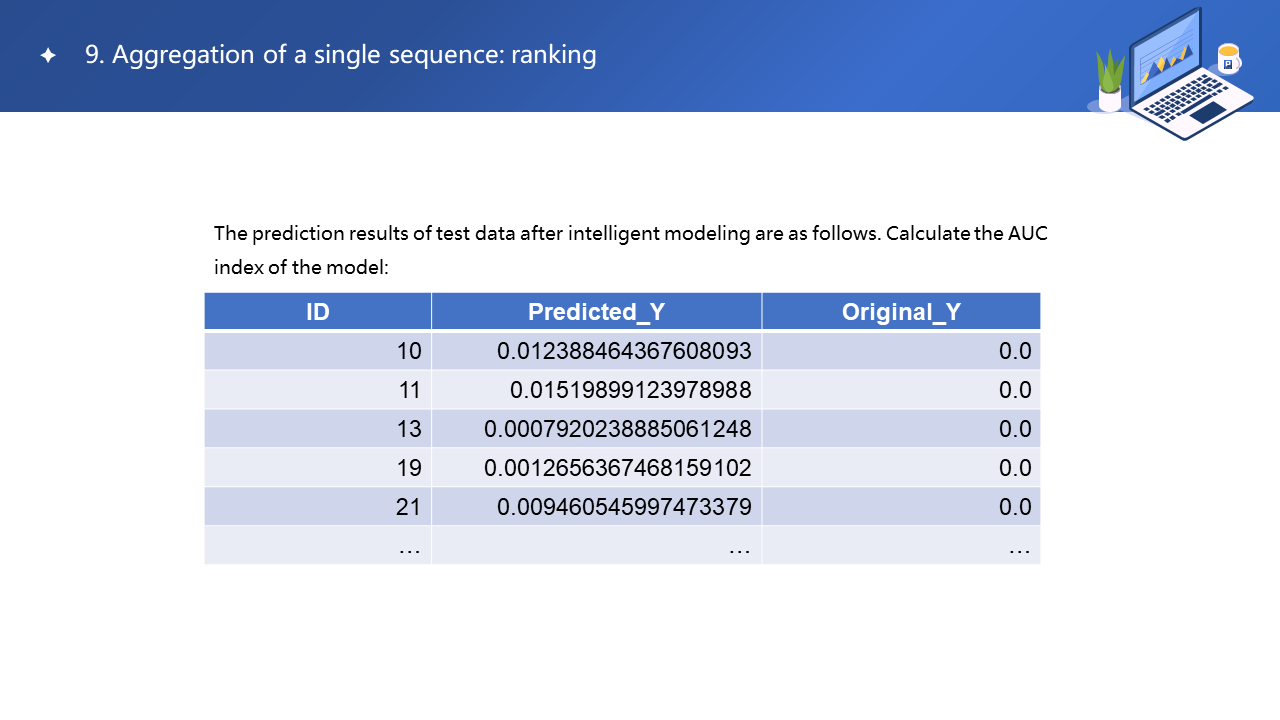The width and height of the screenshot is (1280, 720).
Task: Click the ID cell containing 10
Action: (409, 351)
